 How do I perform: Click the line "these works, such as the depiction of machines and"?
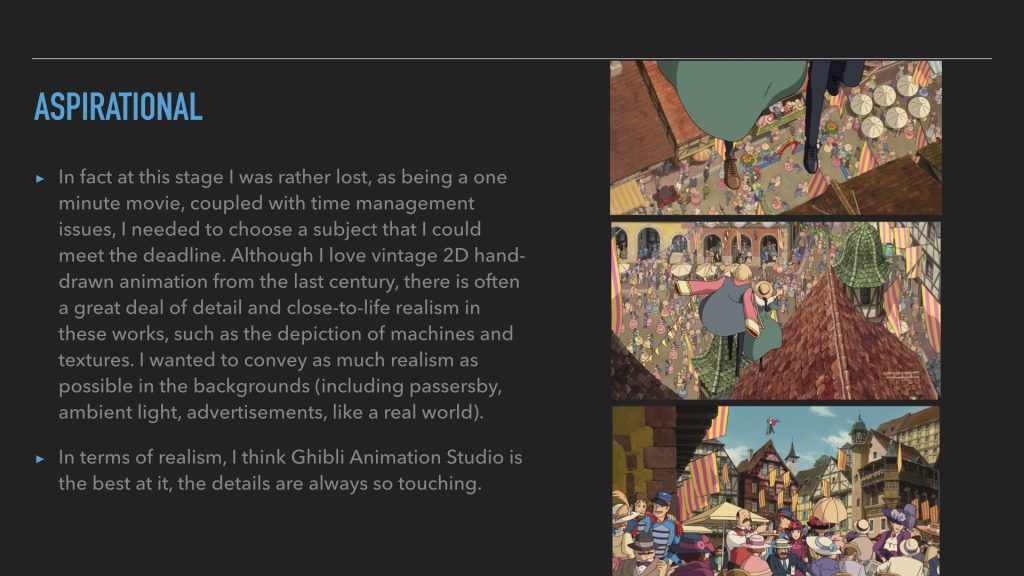click(x=285, y=334)
